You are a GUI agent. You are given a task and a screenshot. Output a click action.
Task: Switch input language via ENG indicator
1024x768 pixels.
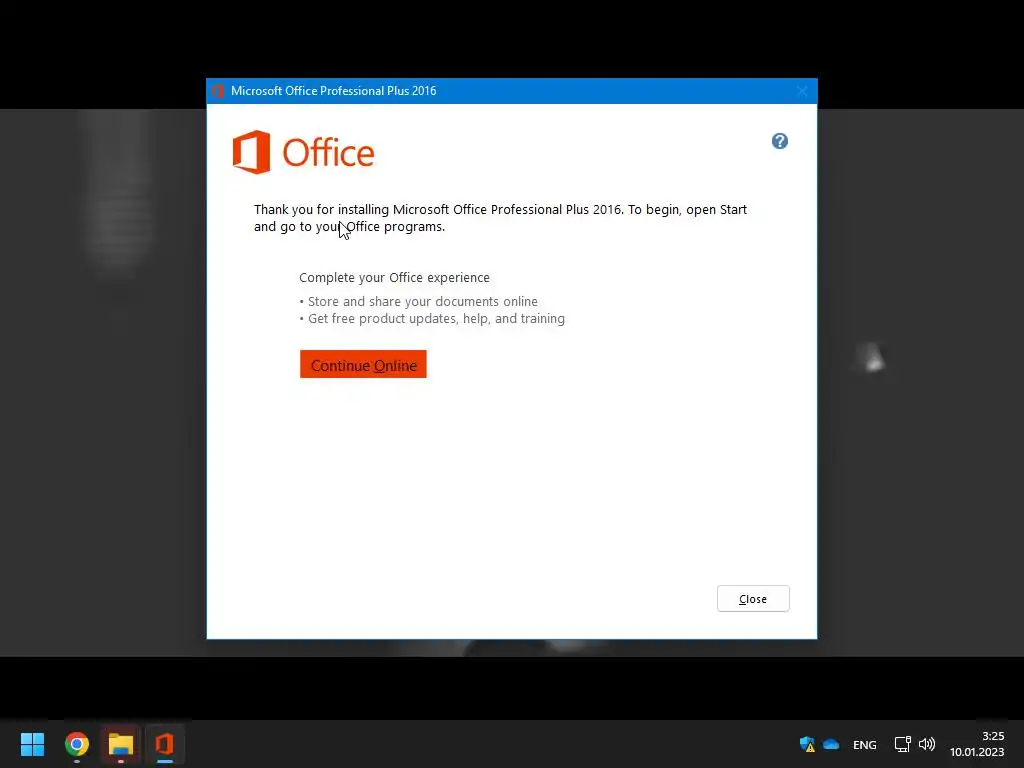click(x=865, y=744)
